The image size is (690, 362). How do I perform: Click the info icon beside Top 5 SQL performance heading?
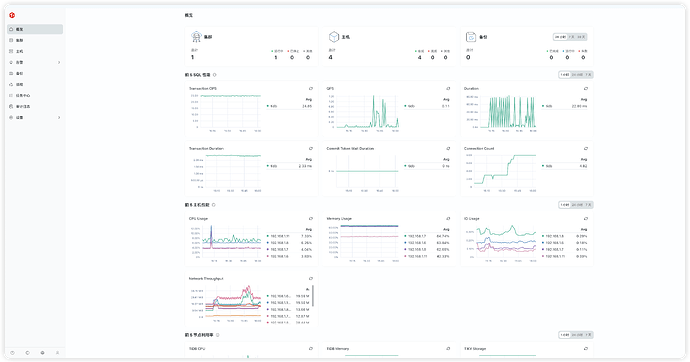point(215,75)
